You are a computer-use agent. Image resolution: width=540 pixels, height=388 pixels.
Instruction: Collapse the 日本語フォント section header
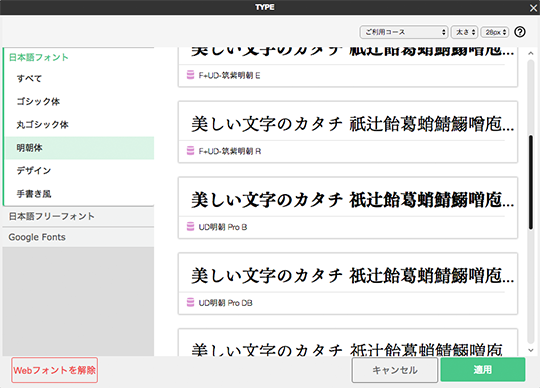tap(79, 57)
